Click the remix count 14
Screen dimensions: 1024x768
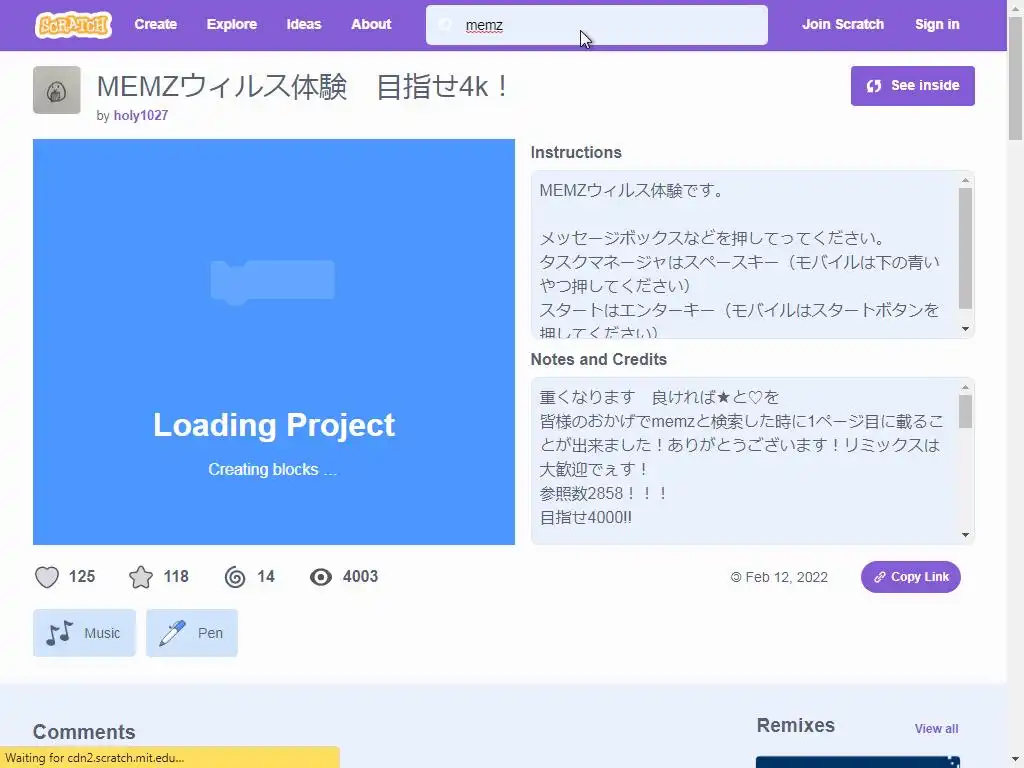pyautogui.click(x=266, y=577)
